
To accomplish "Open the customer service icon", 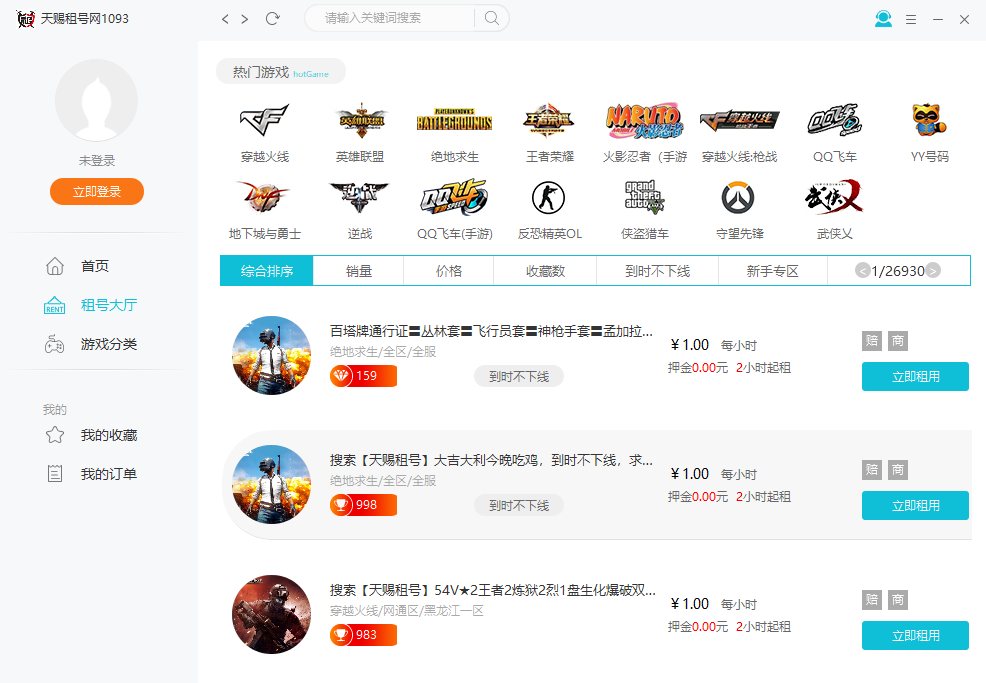I will coord(884,19).
